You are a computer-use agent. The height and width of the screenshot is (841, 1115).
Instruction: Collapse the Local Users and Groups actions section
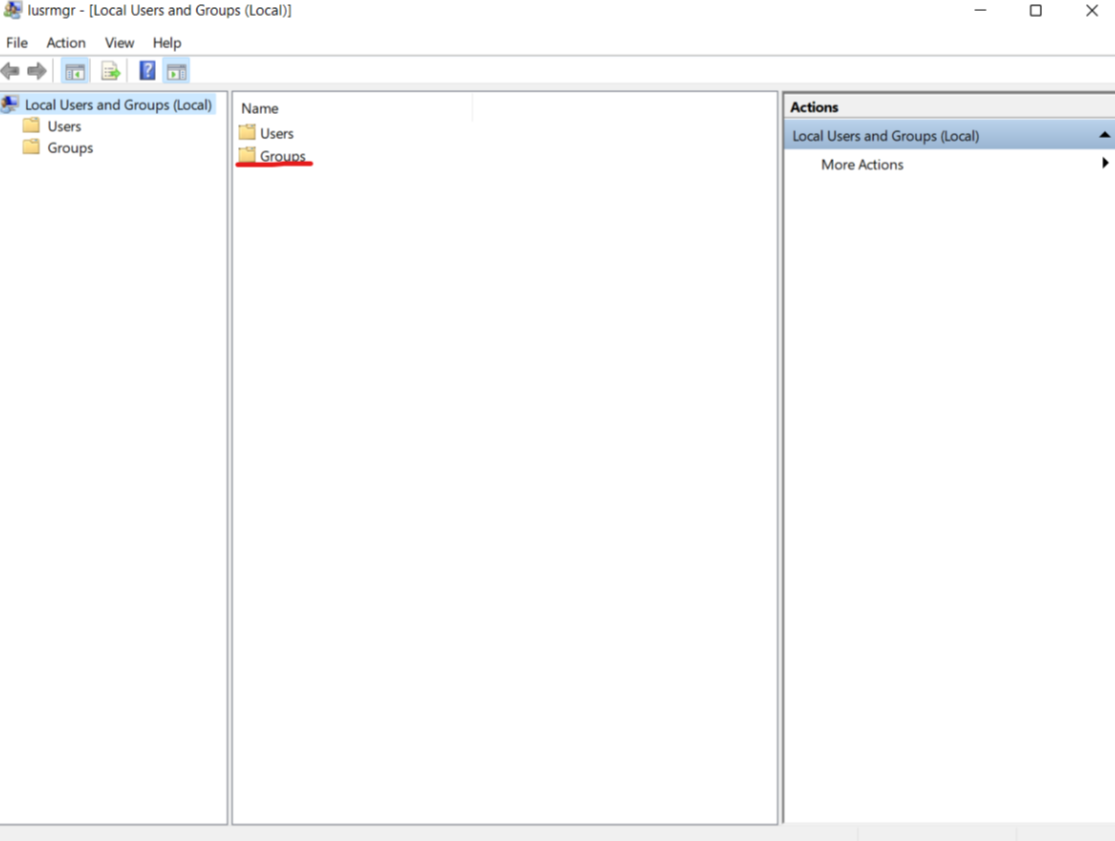click(1105, 135)
